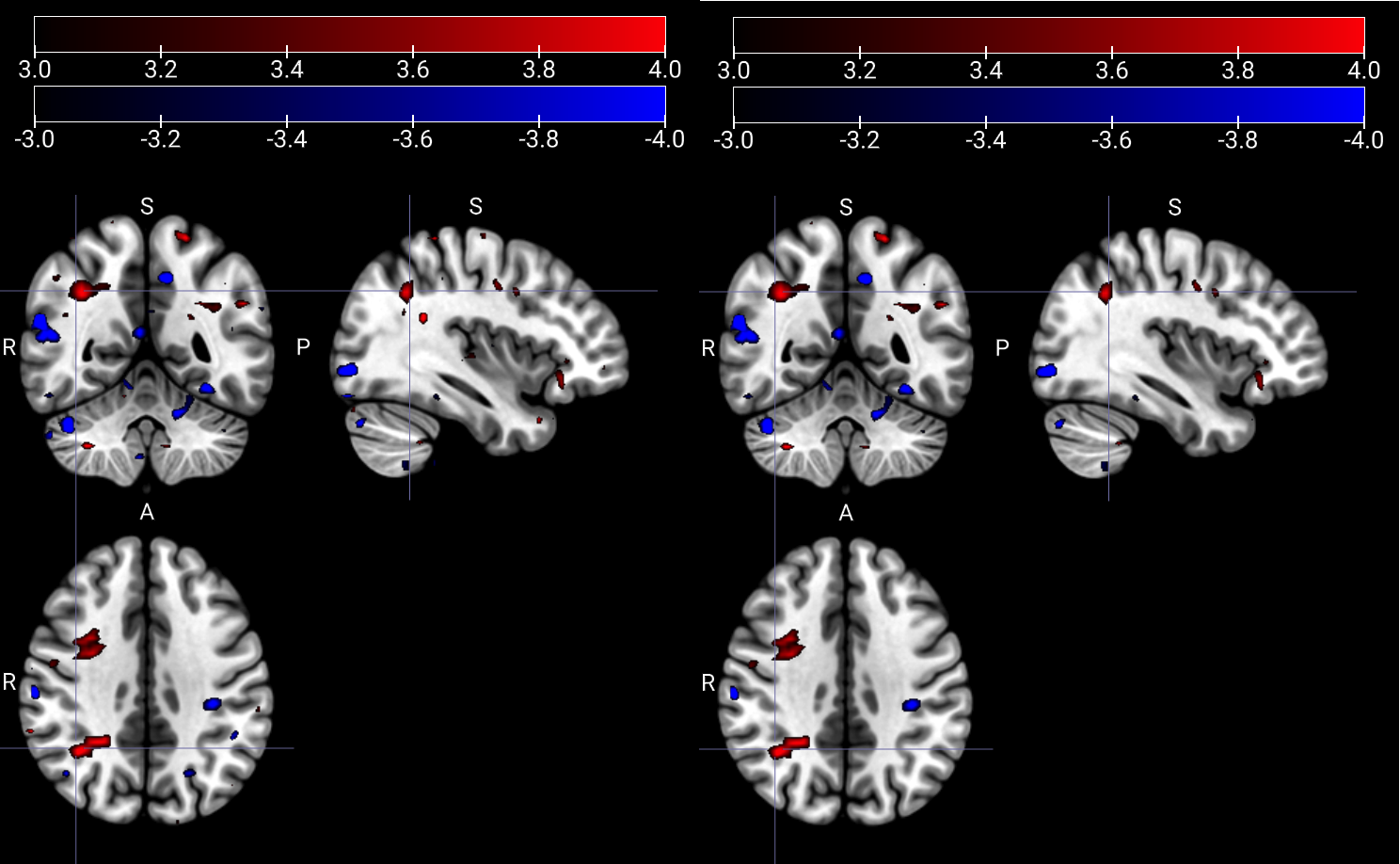Select the right panel's sagittal brain slice
Image resolution: width=1400 pixels, height=864 pixels.
(x=1179, y=348)
